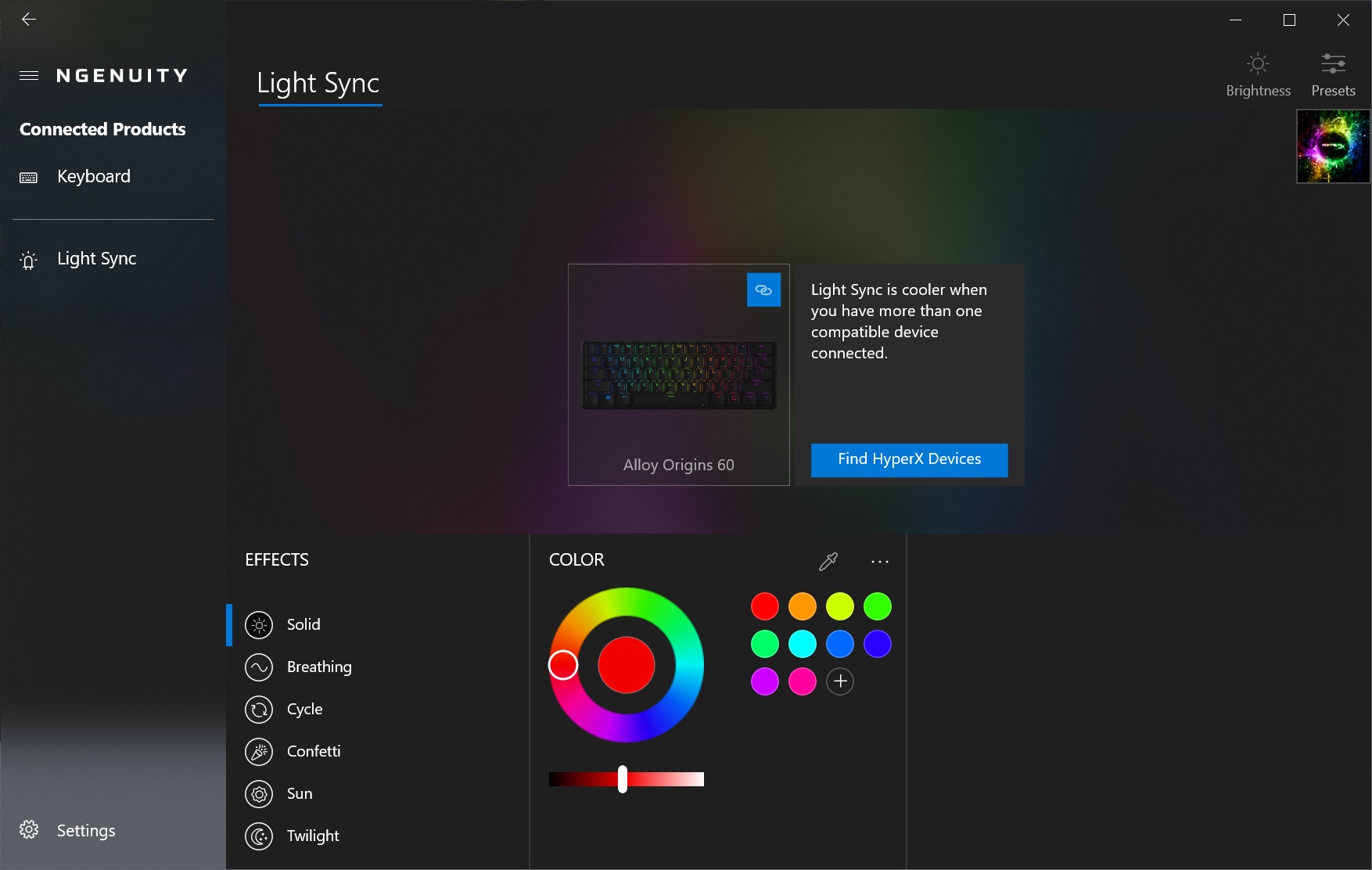Pick the yellow-green color swatch
1372x870 pixels.
[840, 606]
